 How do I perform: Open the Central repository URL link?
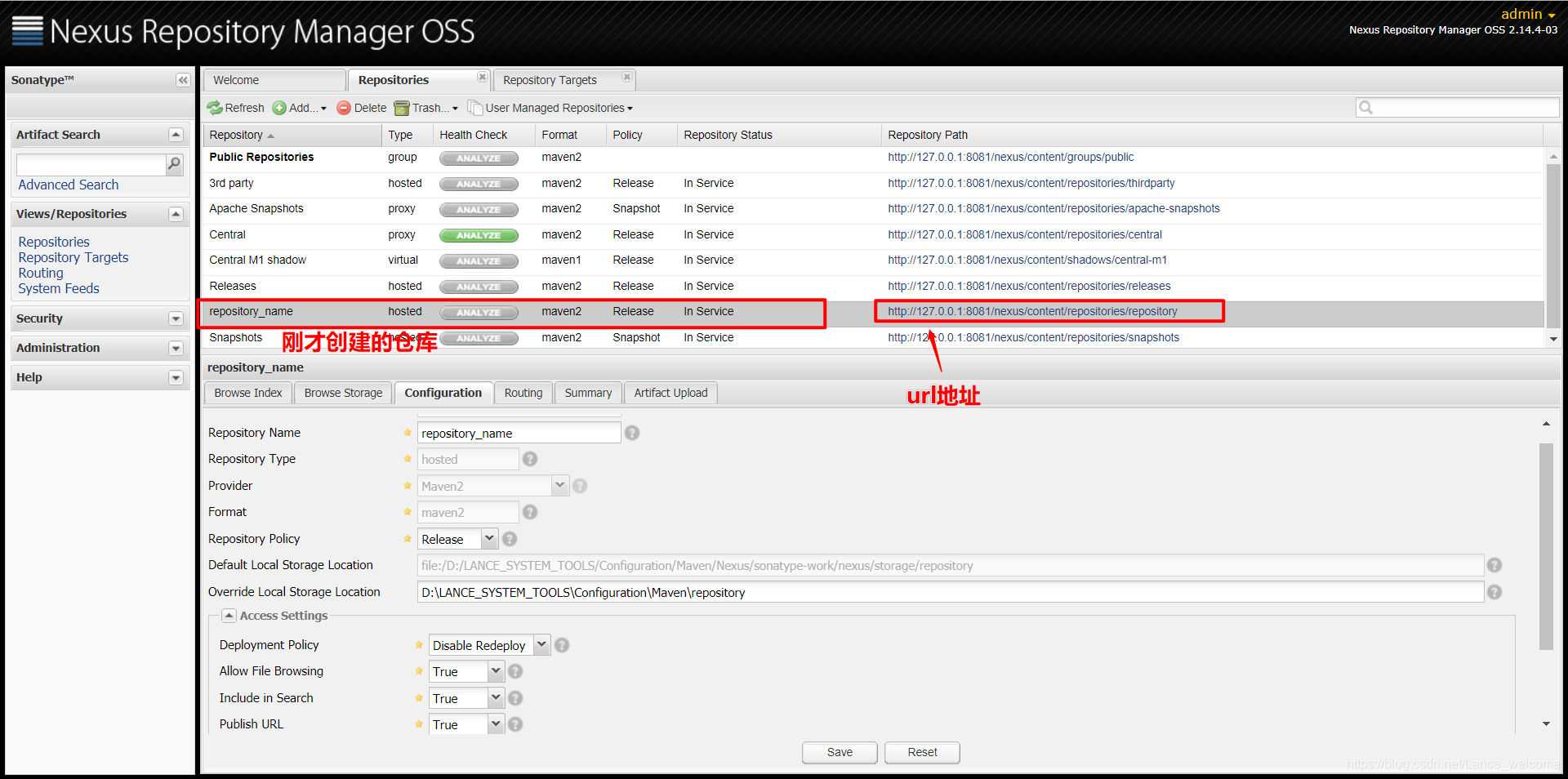(x=1024, y=234)
